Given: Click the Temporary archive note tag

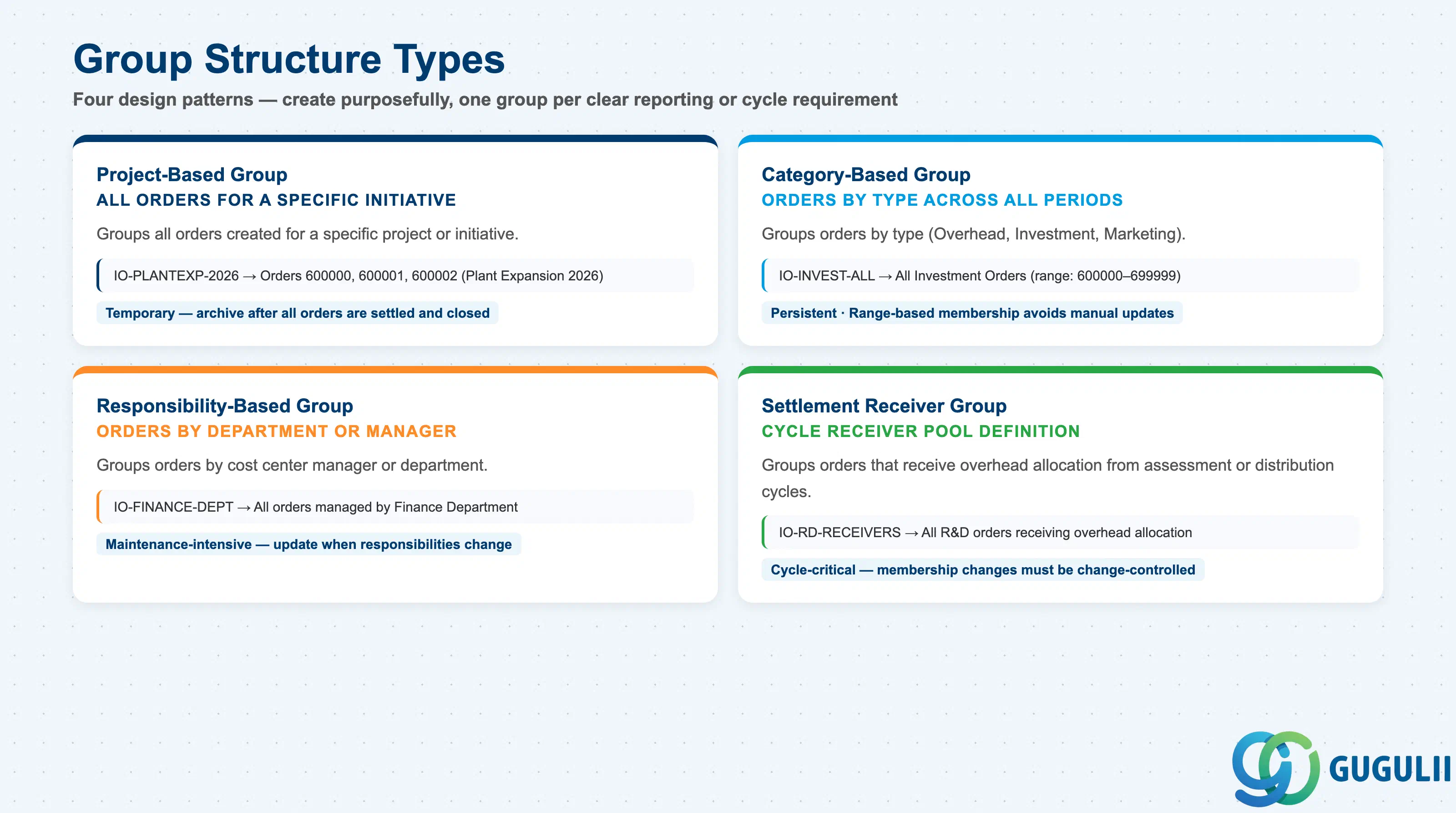Looking at the screenshot, I should 297,313.
